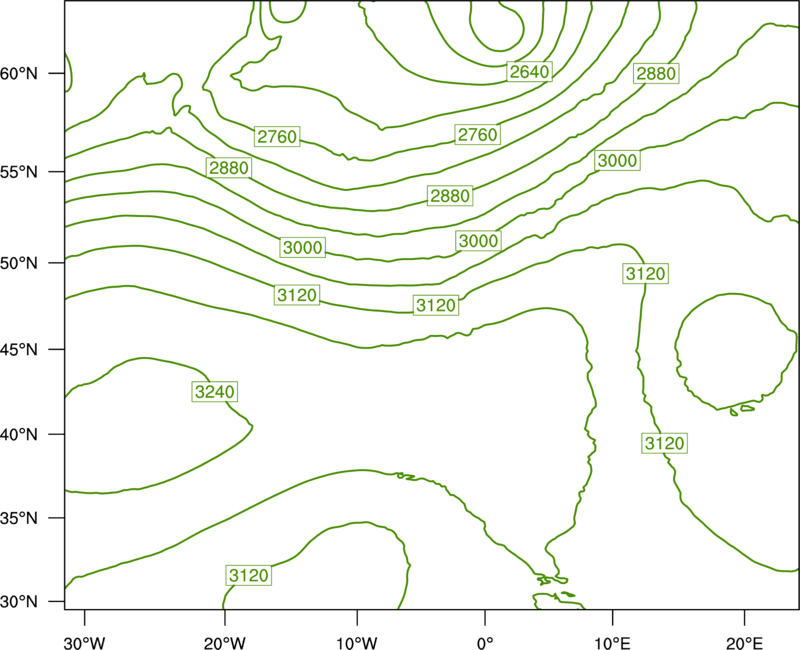Viewport: 800px width, 650px height.
Task: Pick the 0° longitude axis label
Action: 485,643
